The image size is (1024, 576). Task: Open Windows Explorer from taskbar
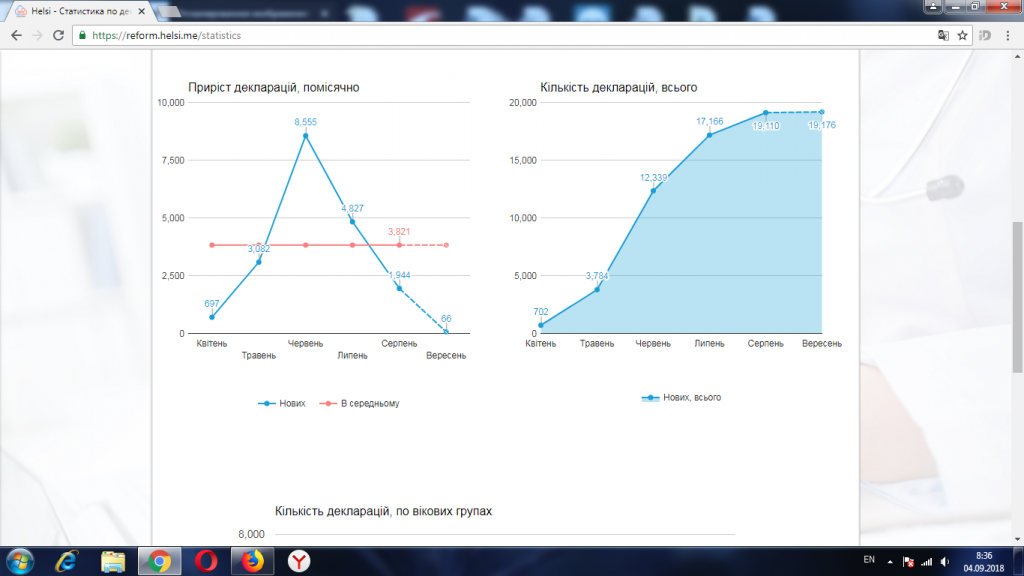(113, 562)
